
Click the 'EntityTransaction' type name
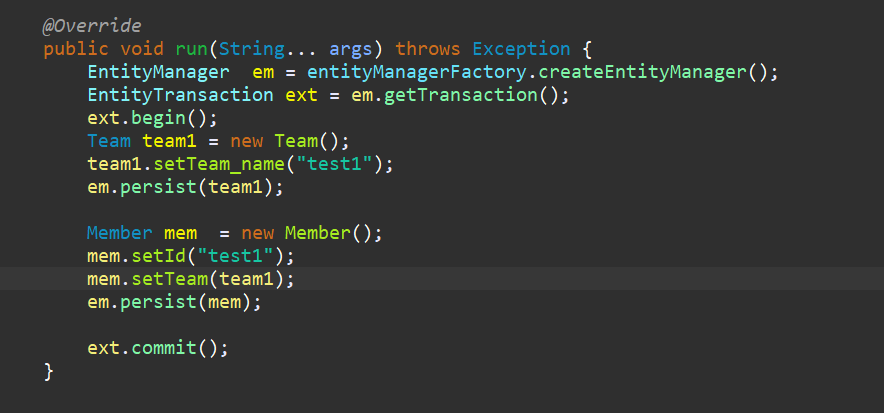(180, 95)
